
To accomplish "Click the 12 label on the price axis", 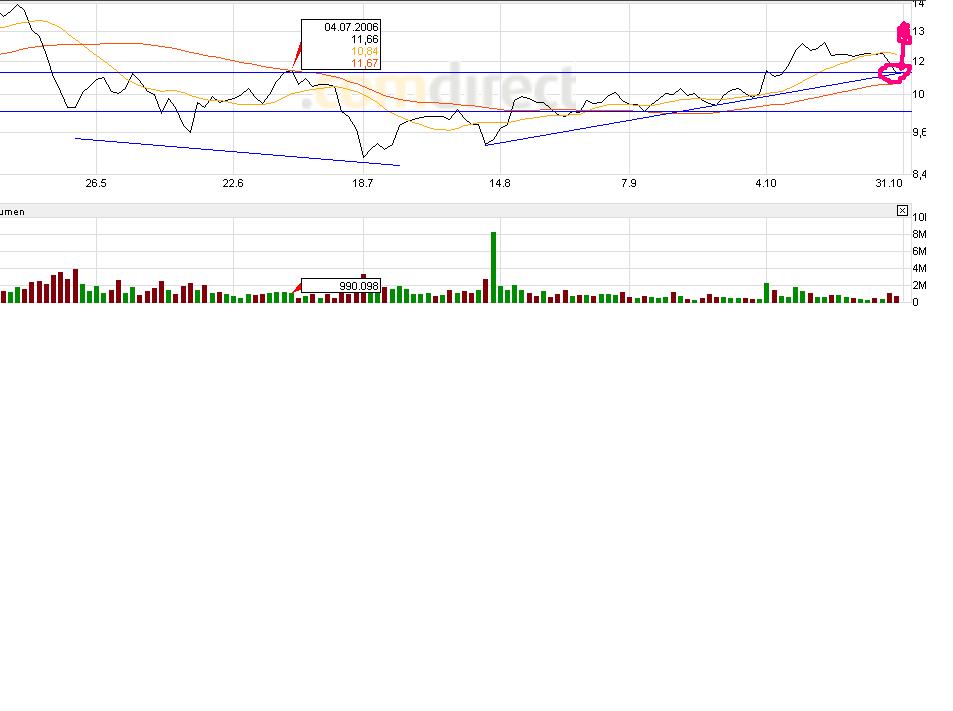I will [918, 61].
